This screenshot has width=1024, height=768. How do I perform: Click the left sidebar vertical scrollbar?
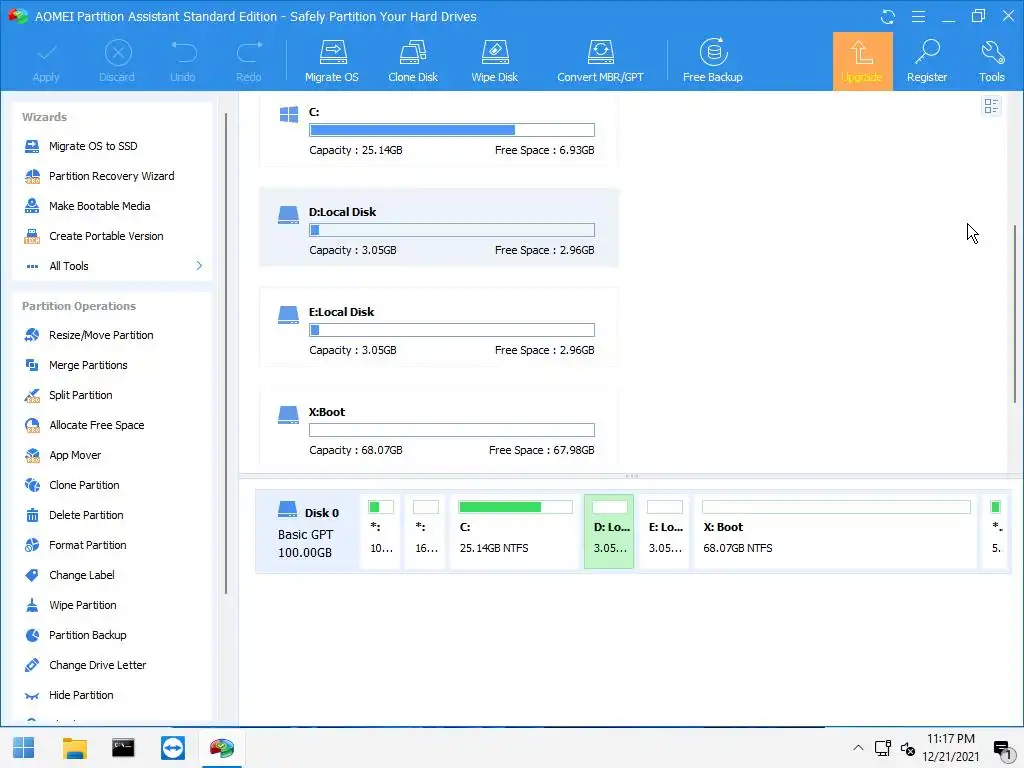pos(226,353)
